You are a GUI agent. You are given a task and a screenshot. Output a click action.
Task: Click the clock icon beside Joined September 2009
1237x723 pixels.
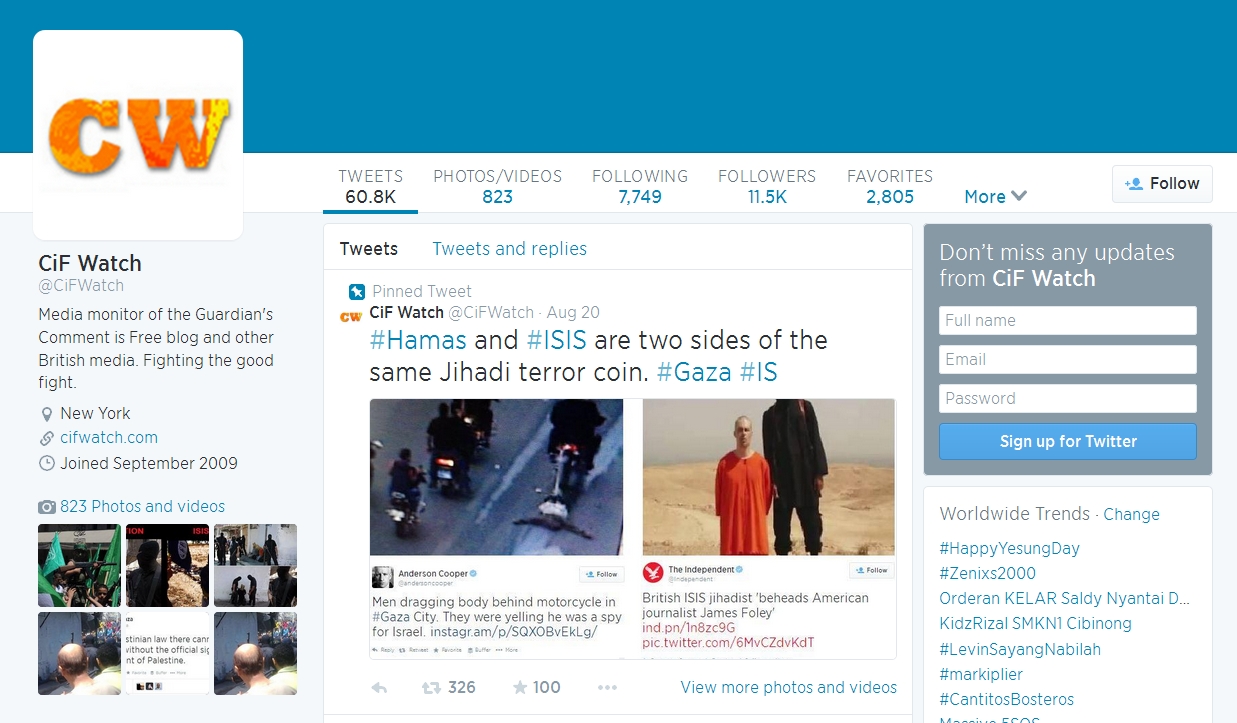46,463
